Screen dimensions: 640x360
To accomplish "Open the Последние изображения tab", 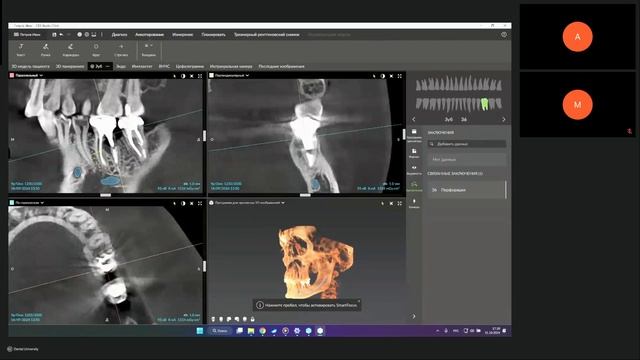I will point(281,66).
